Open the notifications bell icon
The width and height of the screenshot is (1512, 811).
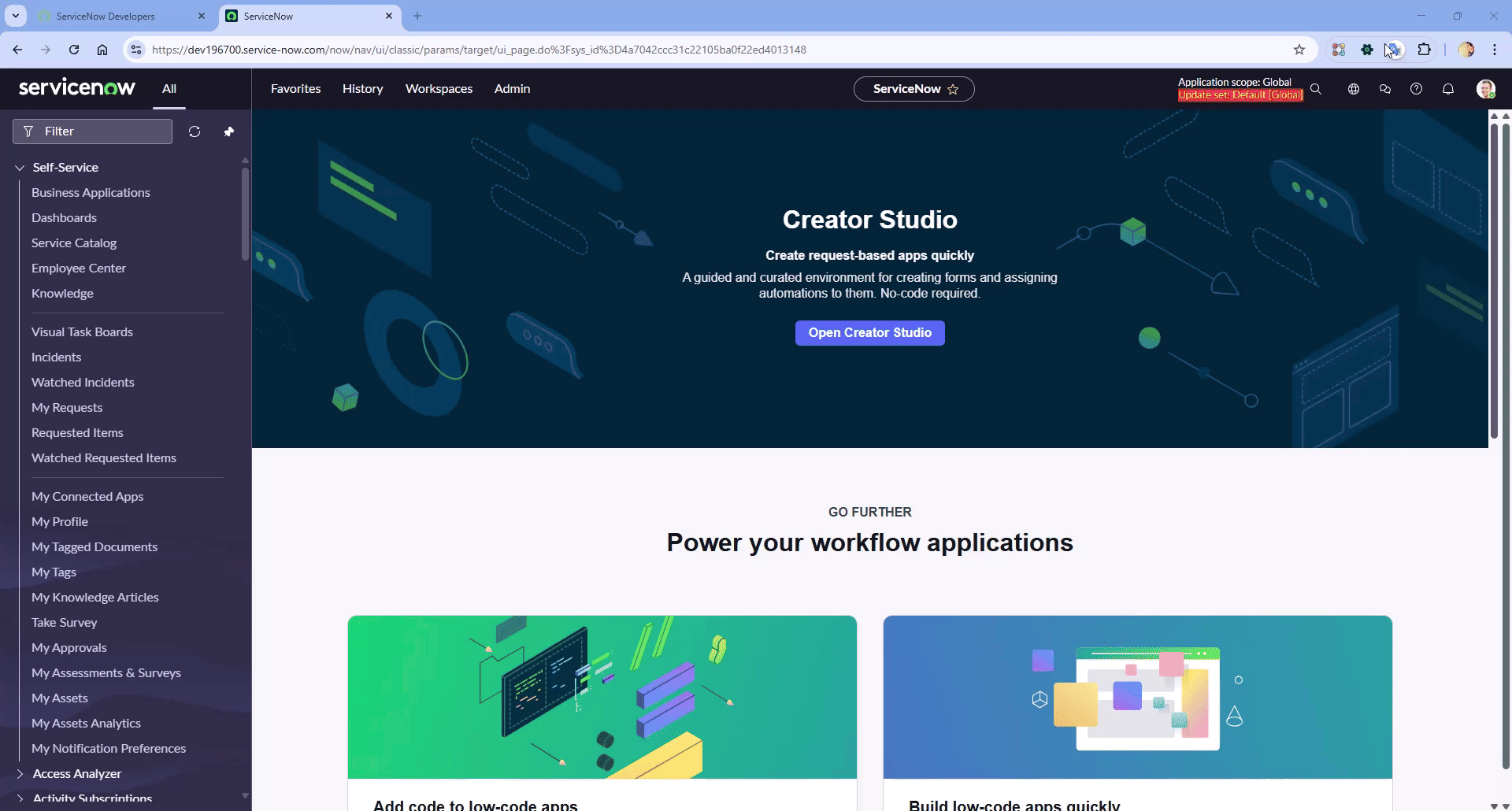pos(1447,89)
